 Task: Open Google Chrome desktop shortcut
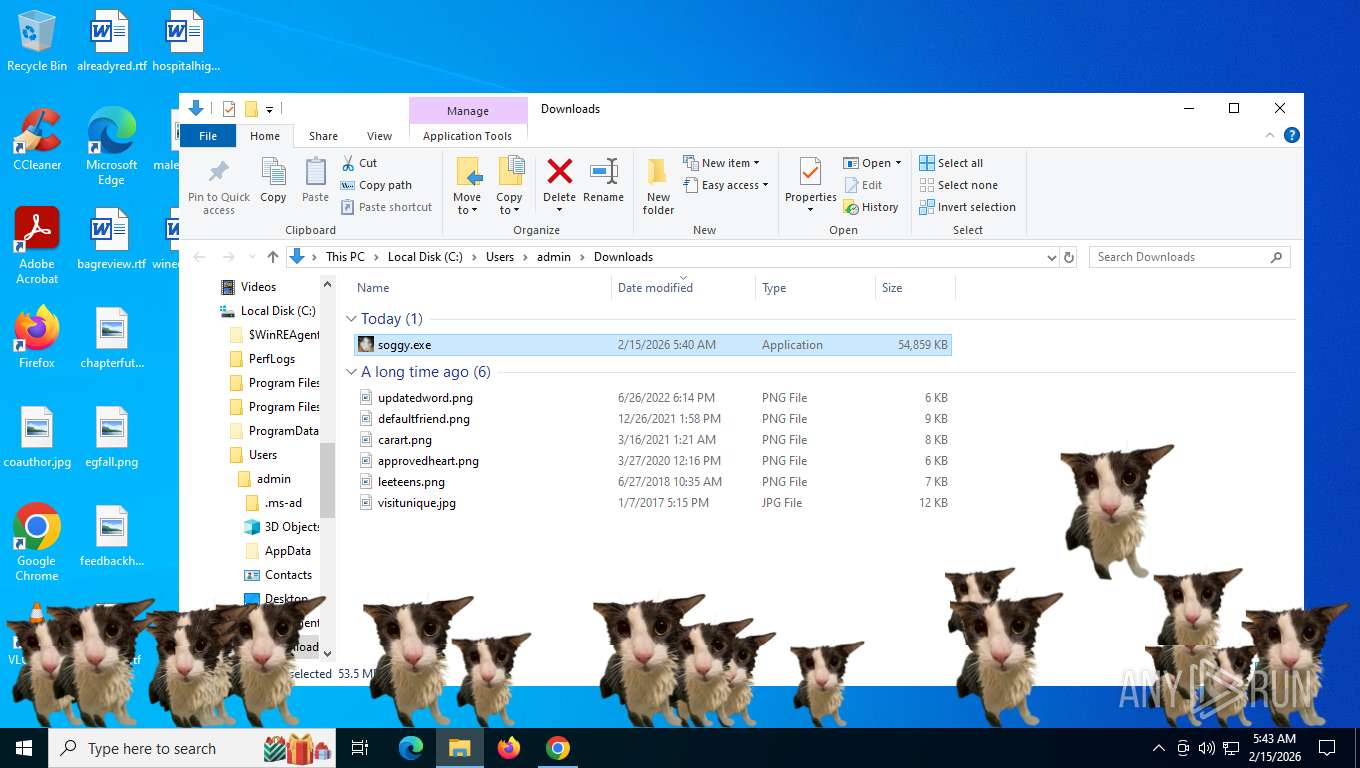point(37,542)
